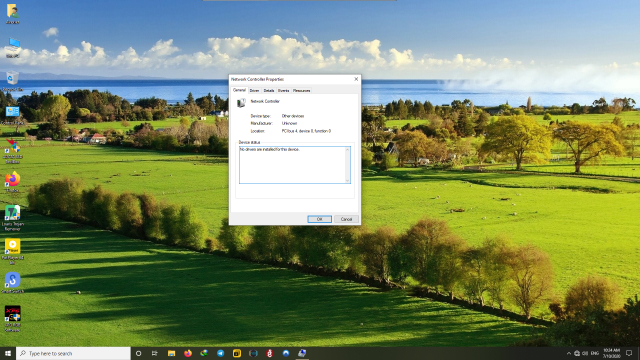Open the red taskbar app icon
The image size is (640, 360).
(269, 353)
